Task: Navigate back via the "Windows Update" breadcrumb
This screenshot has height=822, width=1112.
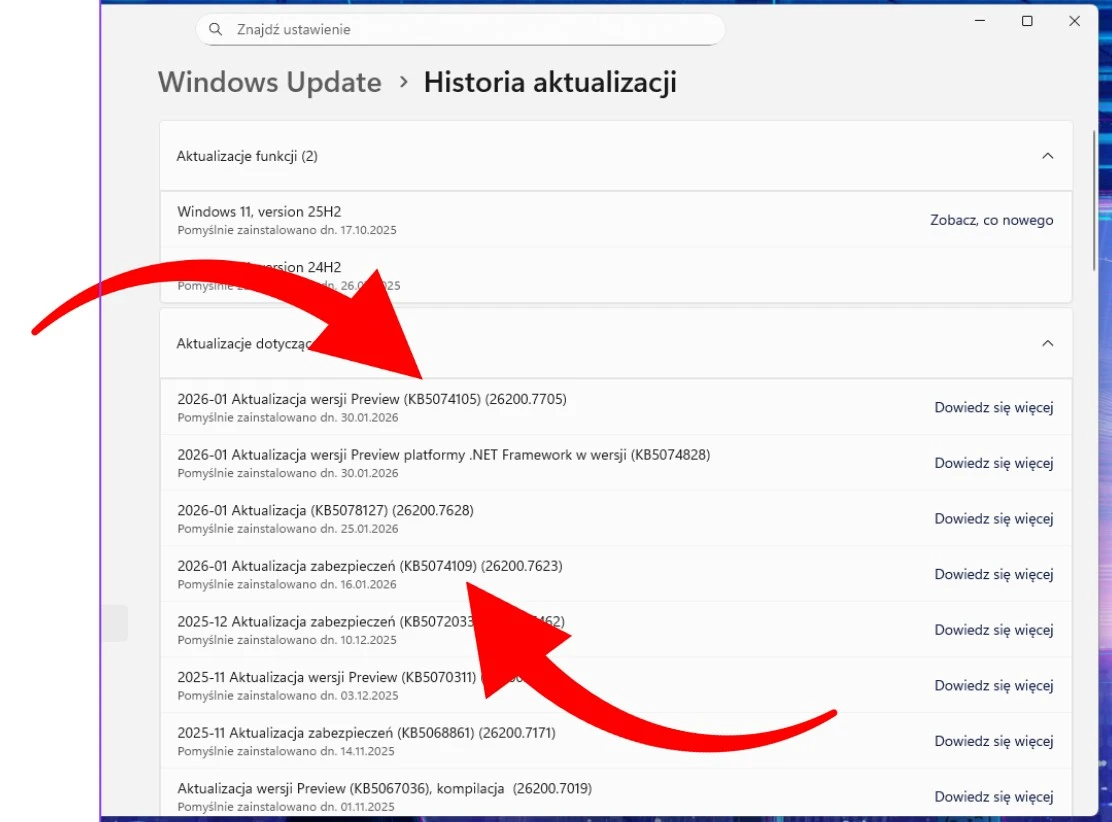Action: pos(269,82)
